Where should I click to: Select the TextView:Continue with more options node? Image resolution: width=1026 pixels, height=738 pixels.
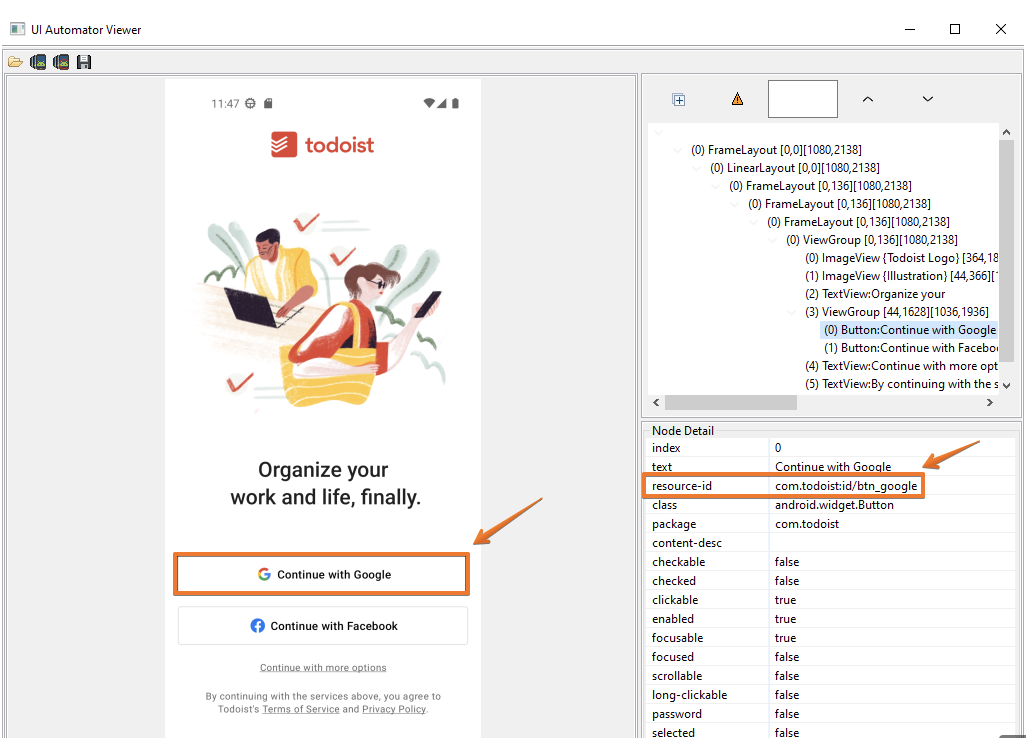click(901, 366)
